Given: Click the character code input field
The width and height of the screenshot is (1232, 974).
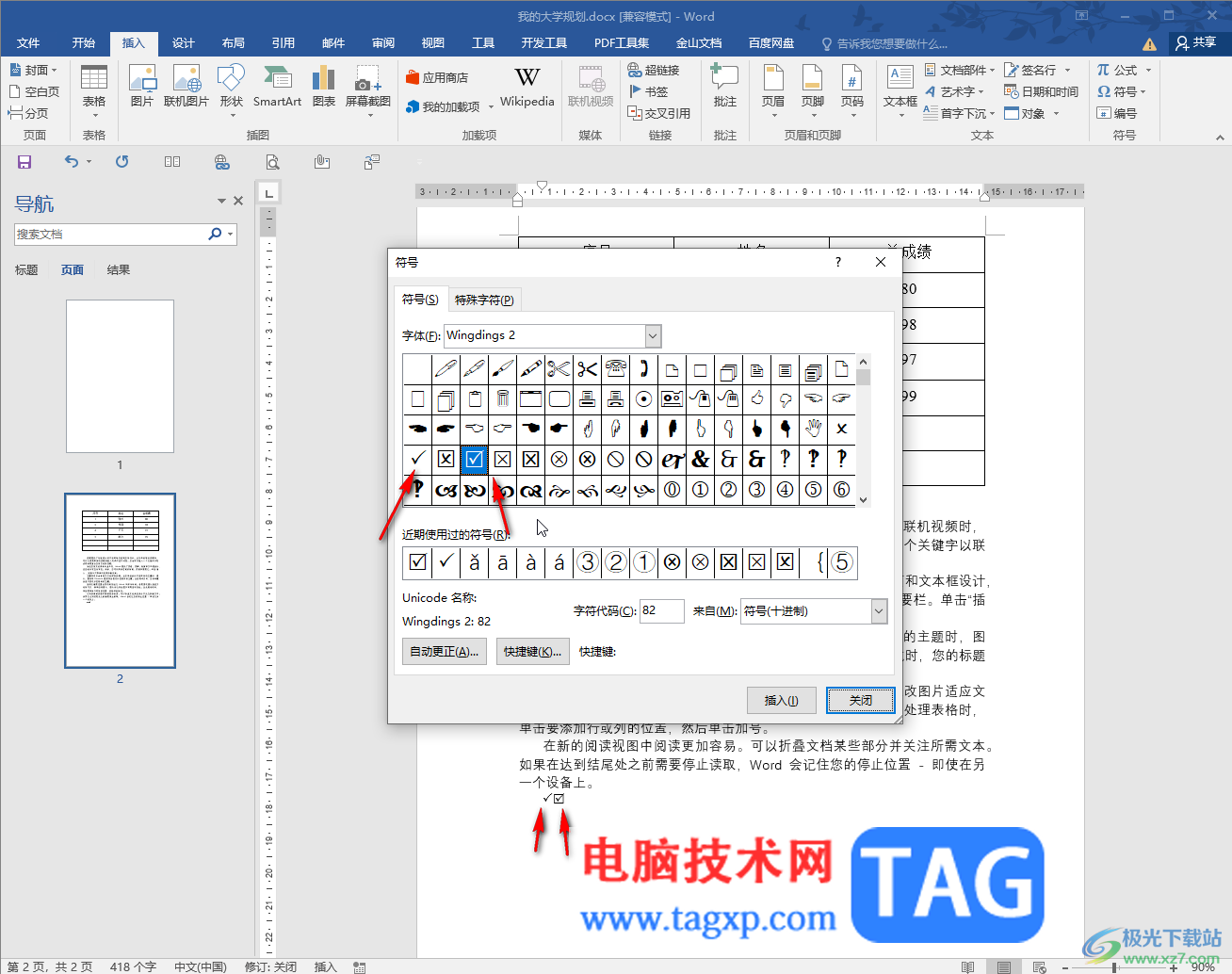Looking at the screenshot, I should pyautogui.click(x=662, y=610).
